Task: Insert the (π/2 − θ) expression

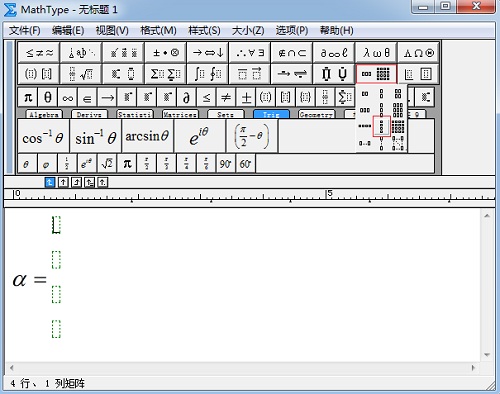Action: 252,136
